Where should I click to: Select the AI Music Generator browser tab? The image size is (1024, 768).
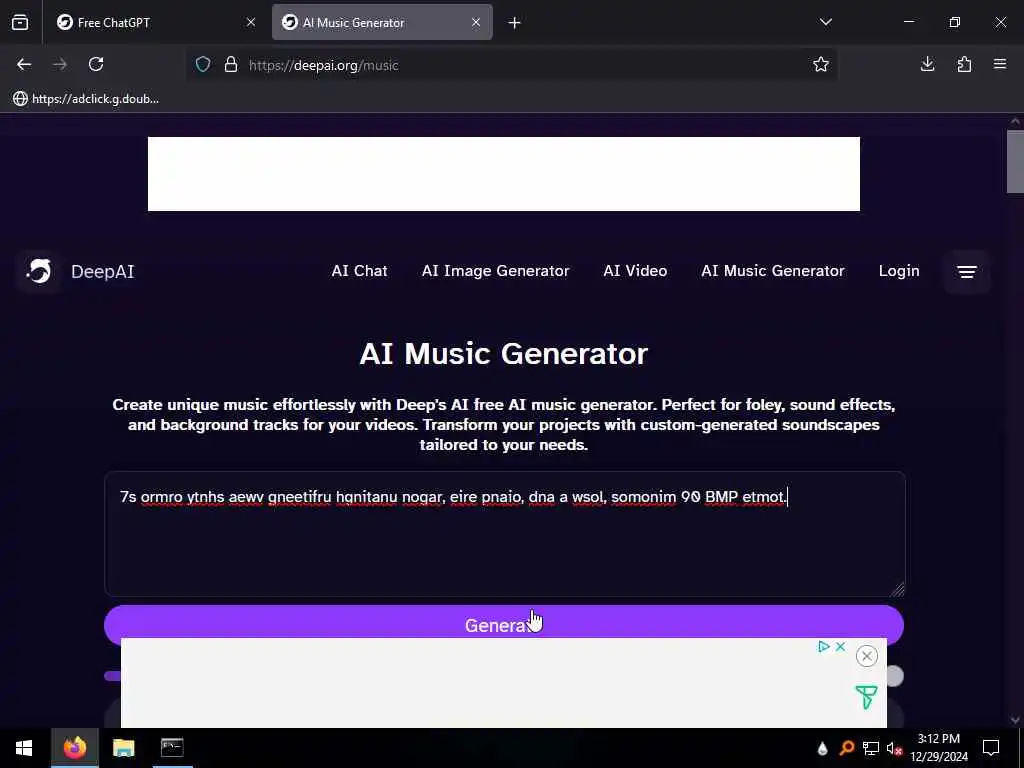tap(382, 22)
